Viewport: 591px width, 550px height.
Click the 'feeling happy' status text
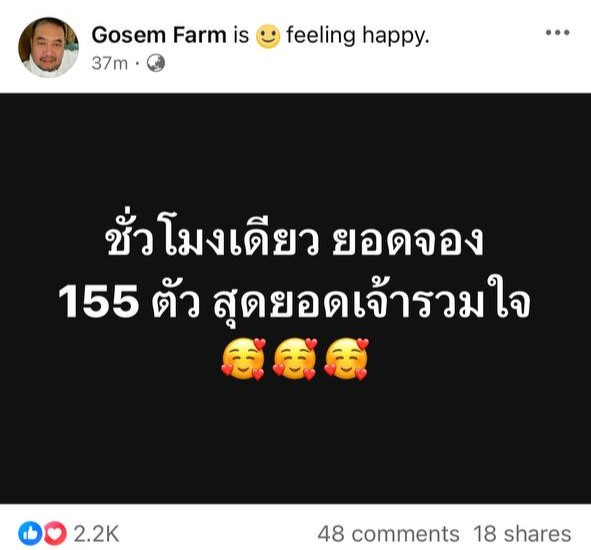coord(358,36)
